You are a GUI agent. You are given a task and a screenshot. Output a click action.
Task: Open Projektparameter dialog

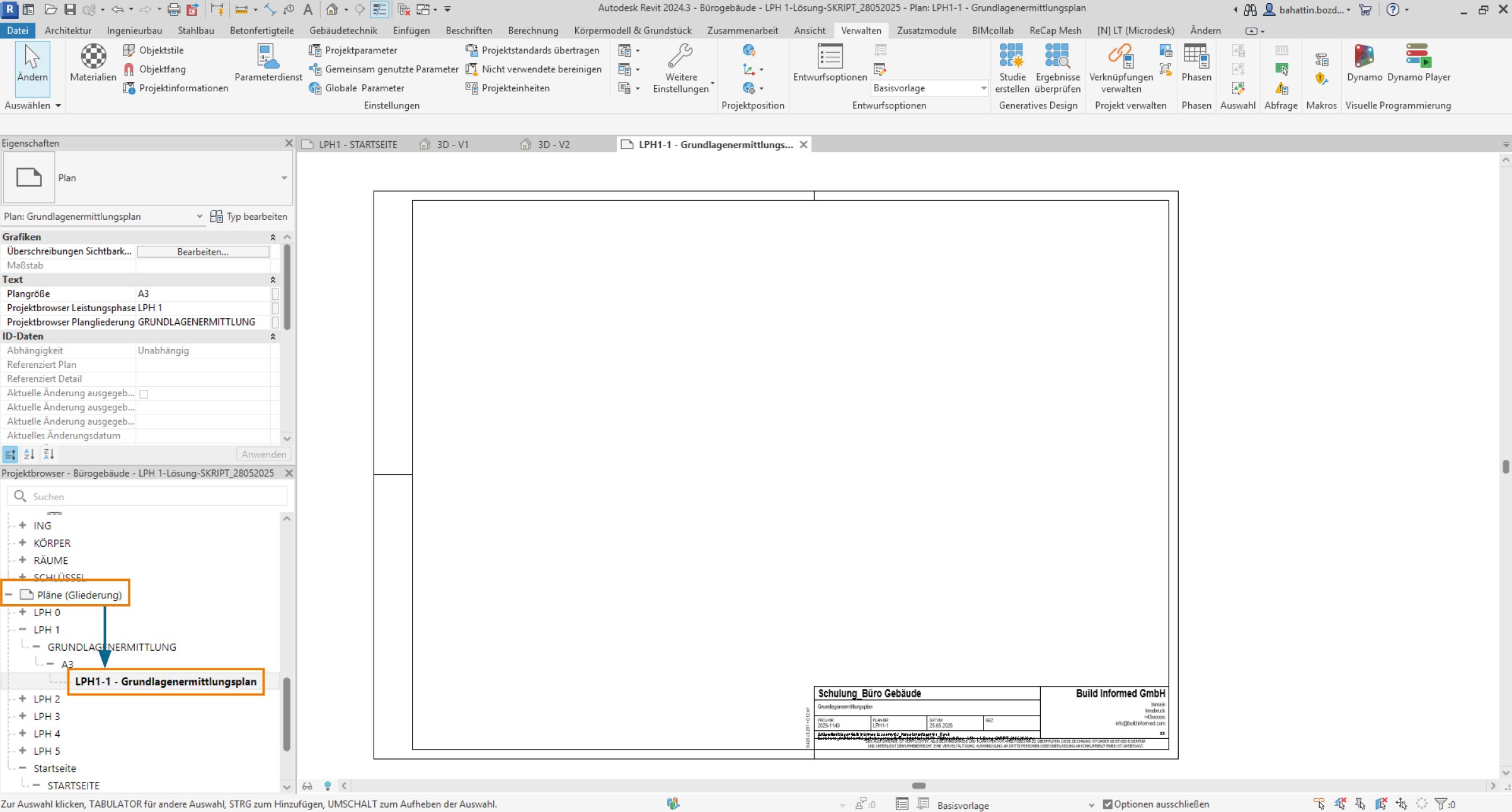353,50
